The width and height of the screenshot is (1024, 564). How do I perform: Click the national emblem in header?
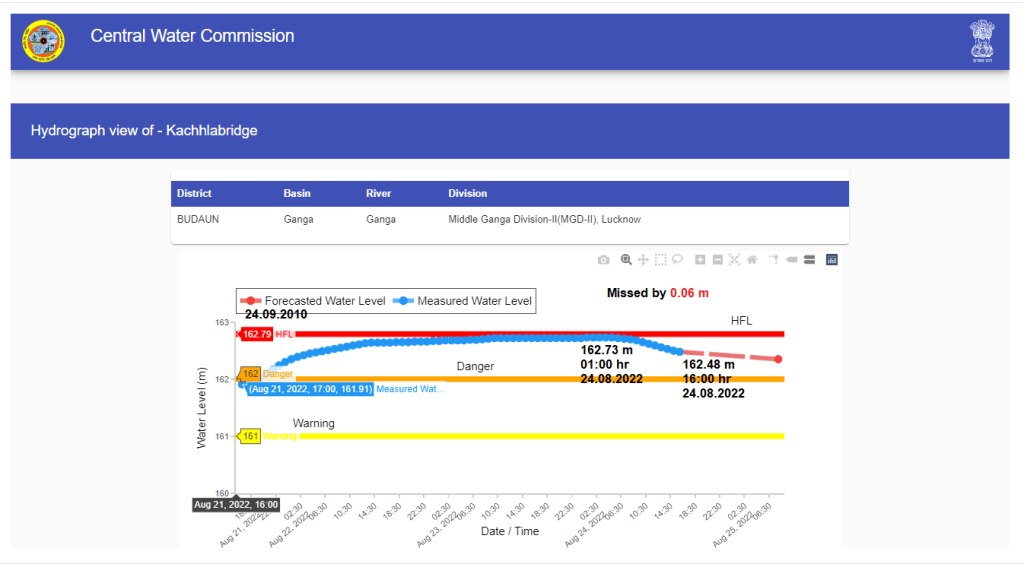click(x=981, y=41)
